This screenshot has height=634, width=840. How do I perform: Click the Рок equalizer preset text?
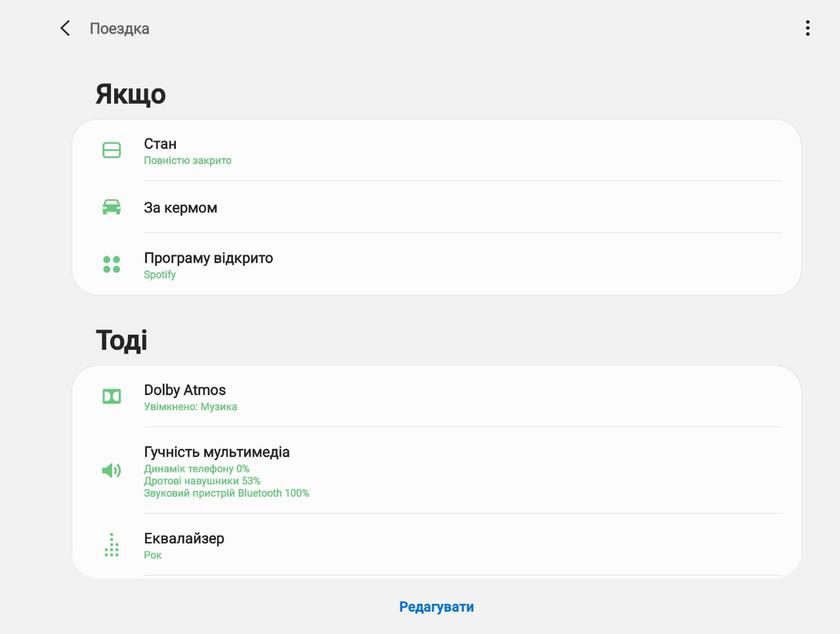click(153, 555)
